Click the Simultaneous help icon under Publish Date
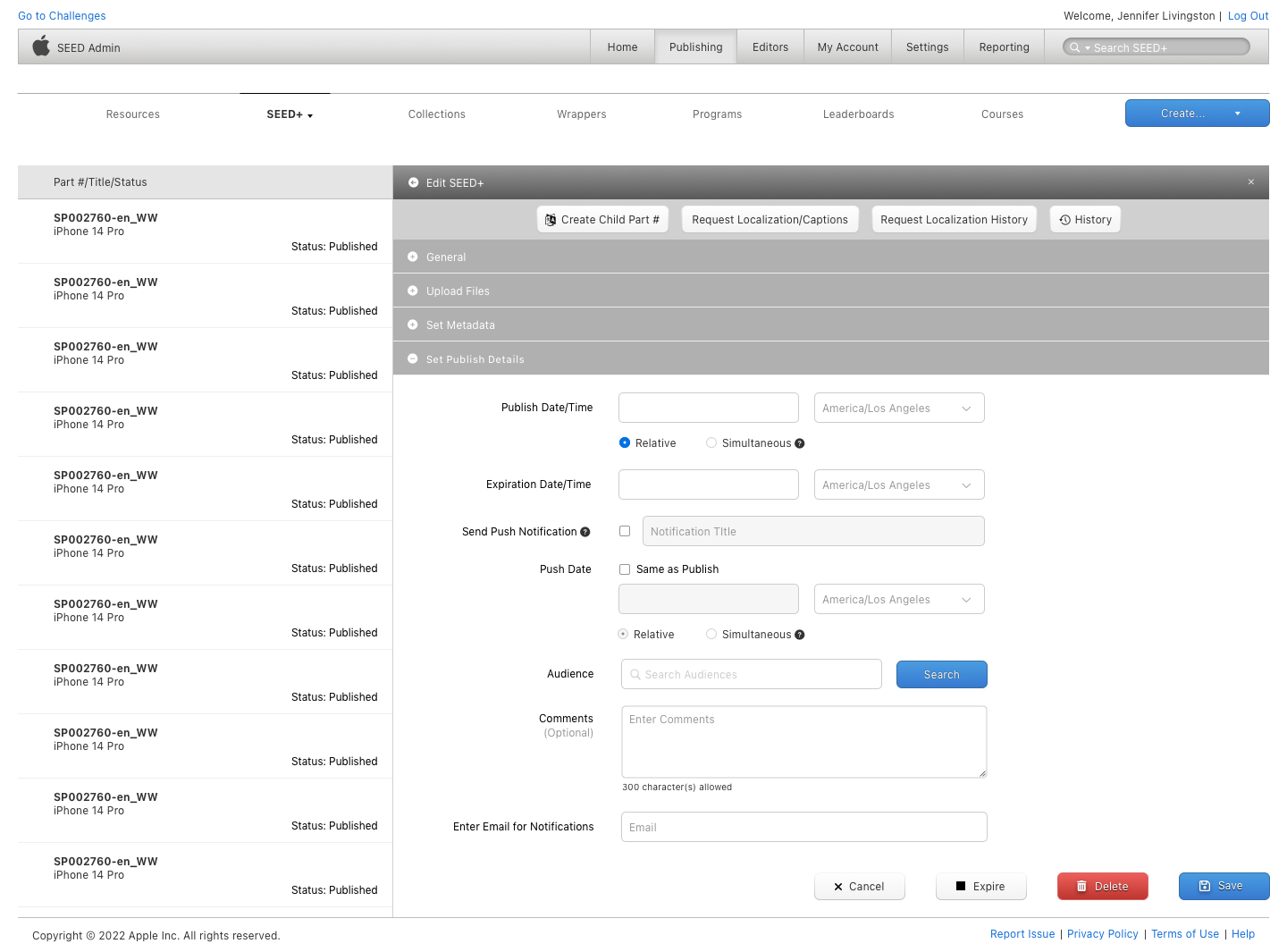 point(800,443)
